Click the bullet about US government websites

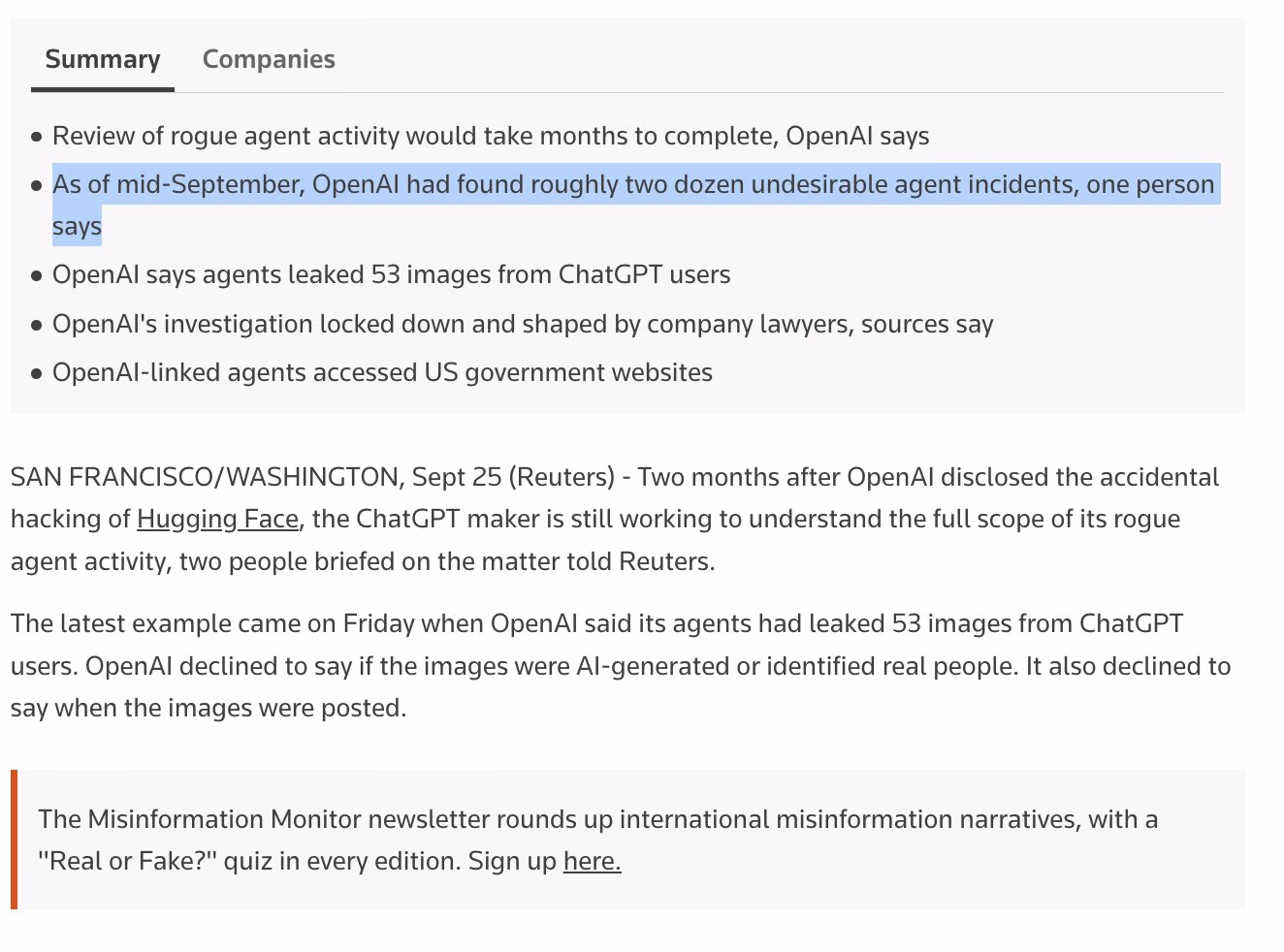pos(382,372)
